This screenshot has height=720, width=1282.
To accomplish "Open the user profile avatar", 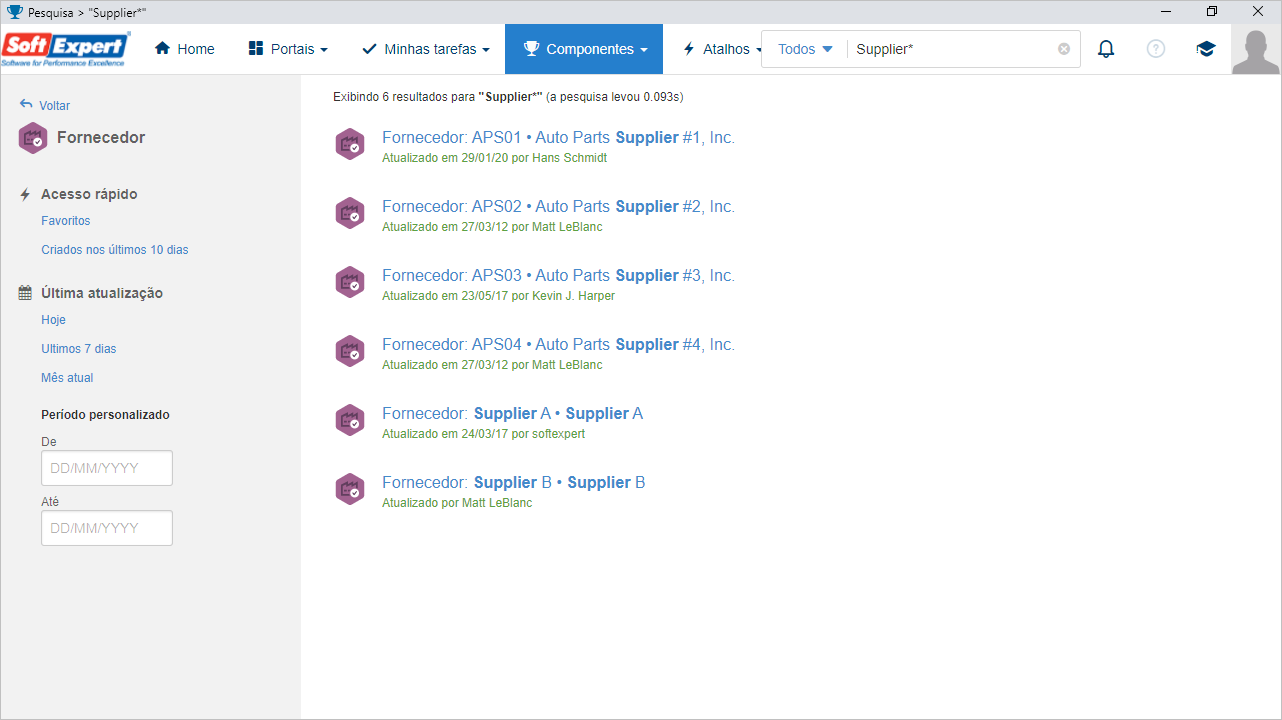I will pyautogui.click(x=1256, y=50).
